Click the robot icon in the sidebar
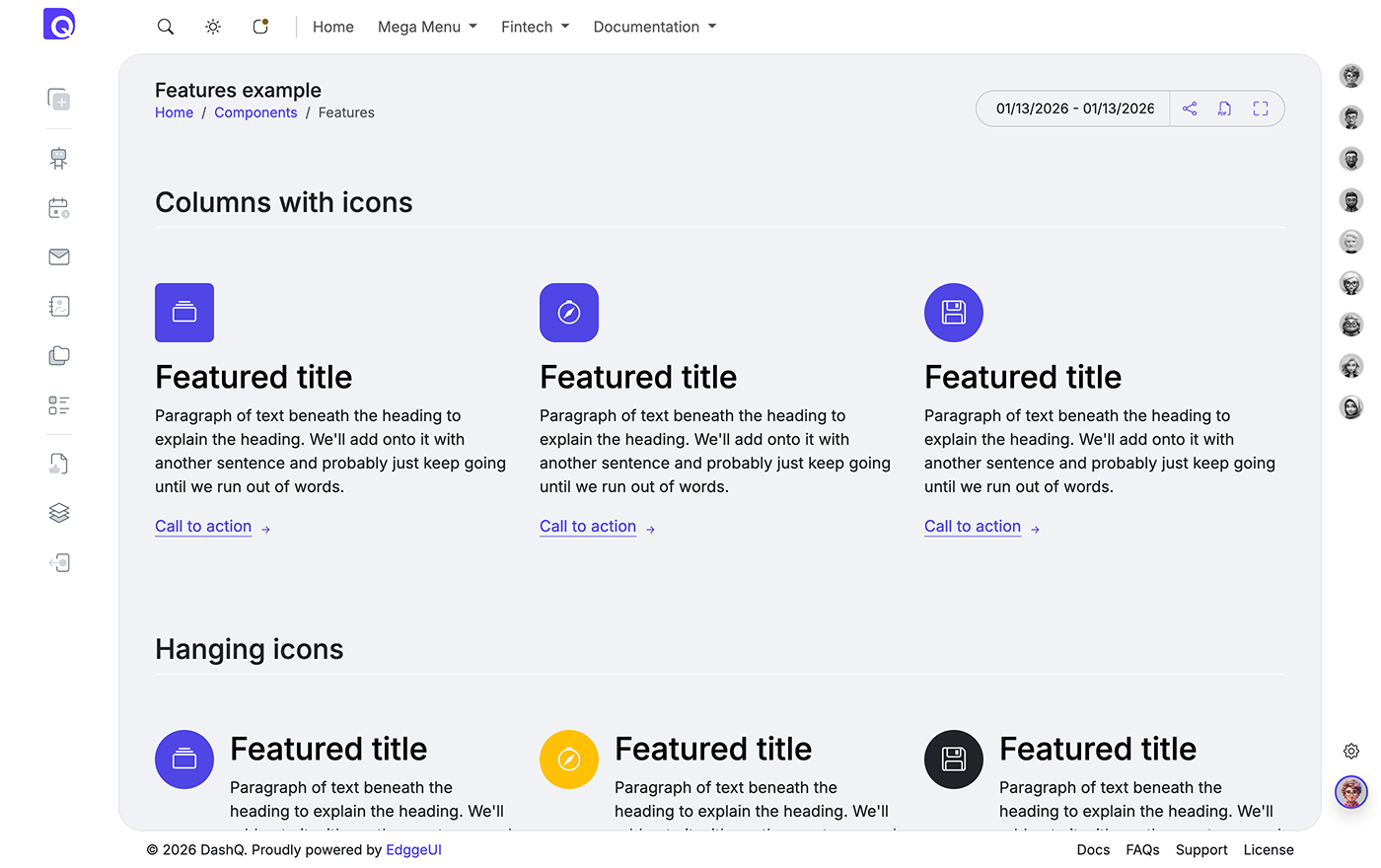Viewport: 1381px width, 868px height. [59, 159]
